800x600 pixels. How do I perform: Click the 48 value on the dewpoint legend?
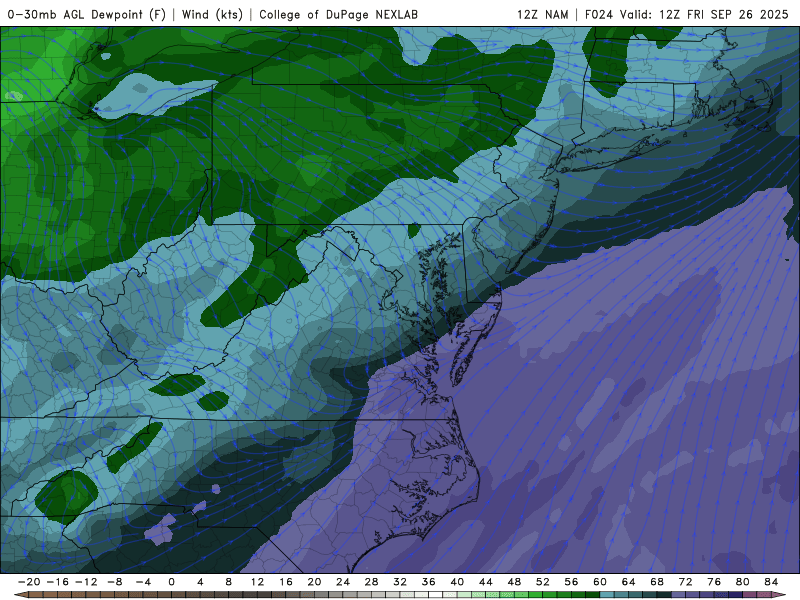point(514,582)
